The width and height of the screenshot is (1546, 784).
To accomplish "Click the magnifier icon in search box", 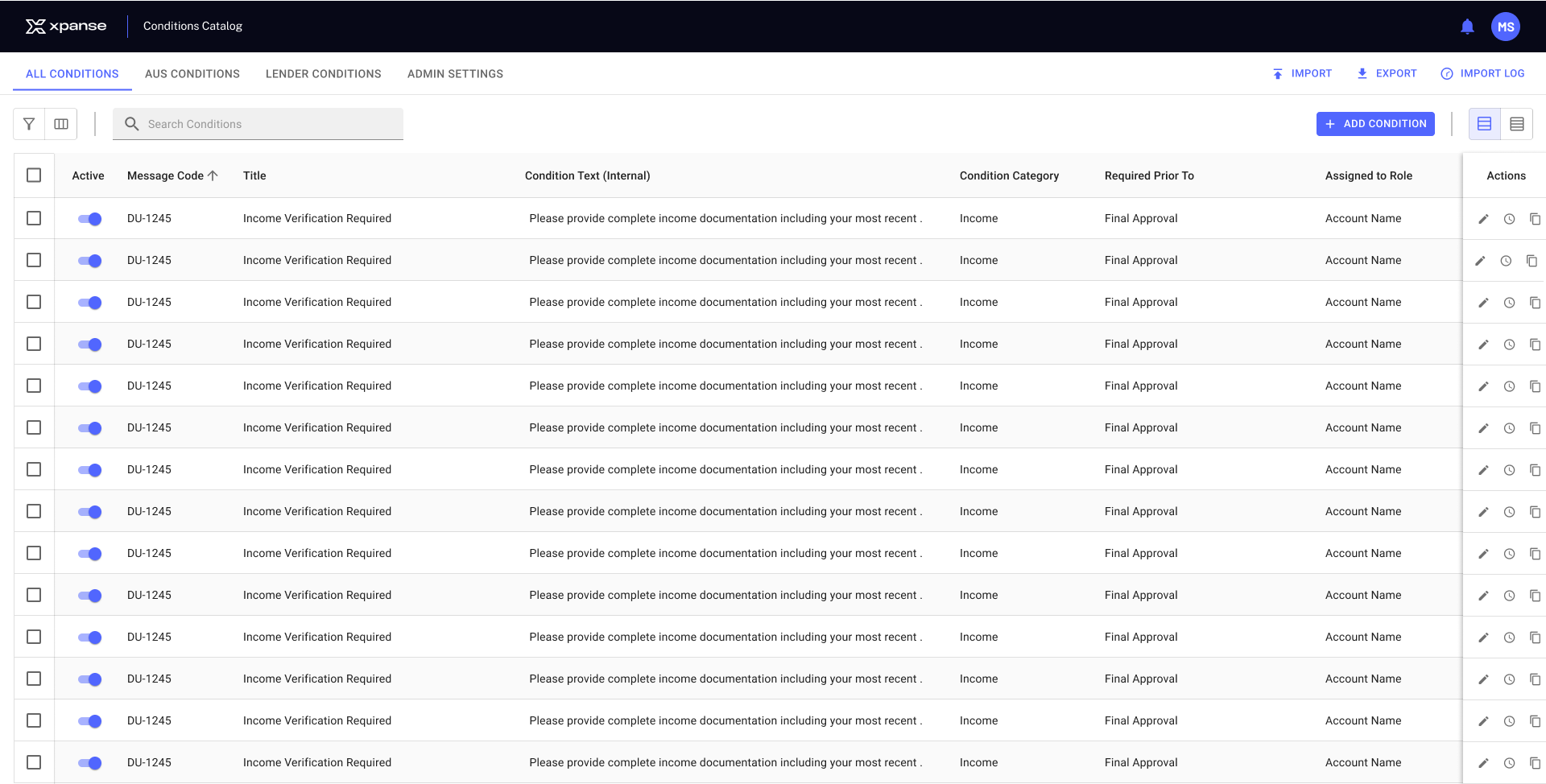I will pyautogui.click(x=132, y=124).
